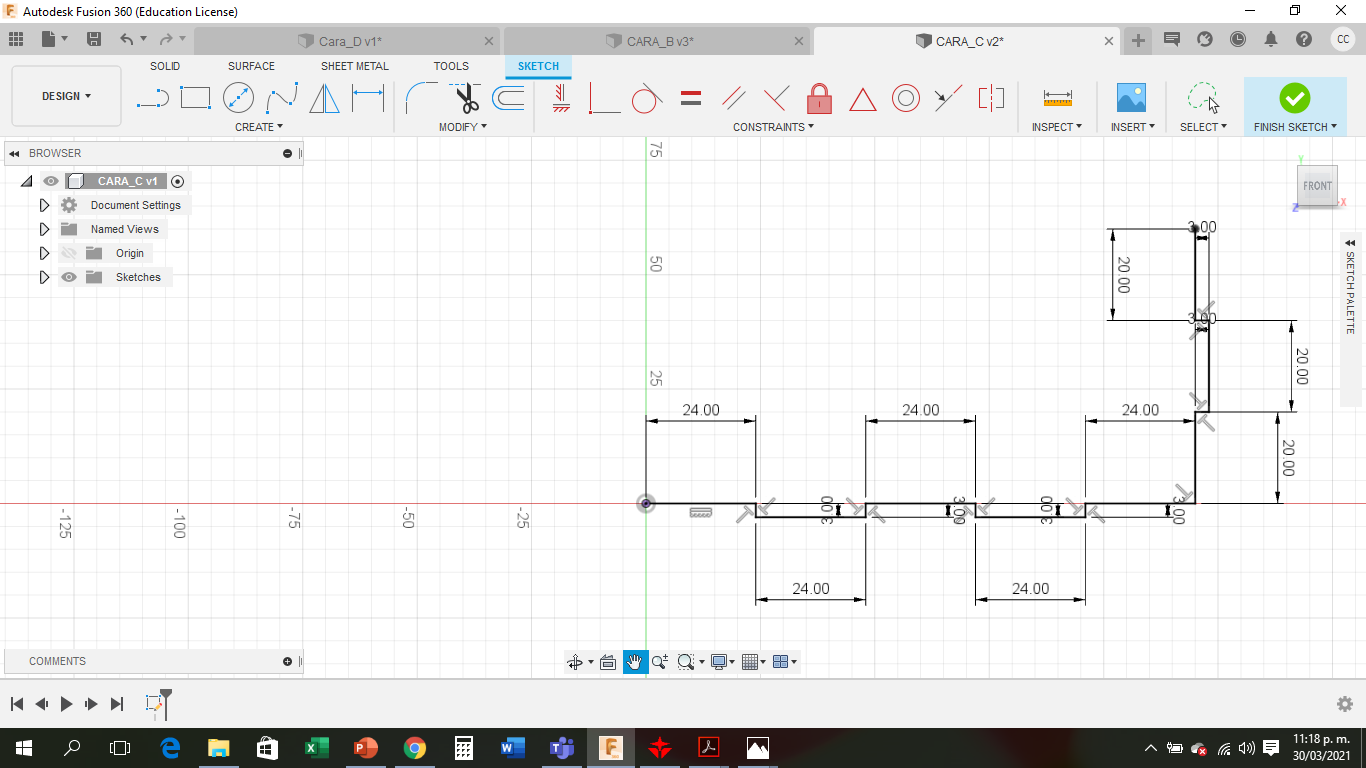
Task: Apply Horizontal/Vertical constraint
Action: [x=561, y=98]
